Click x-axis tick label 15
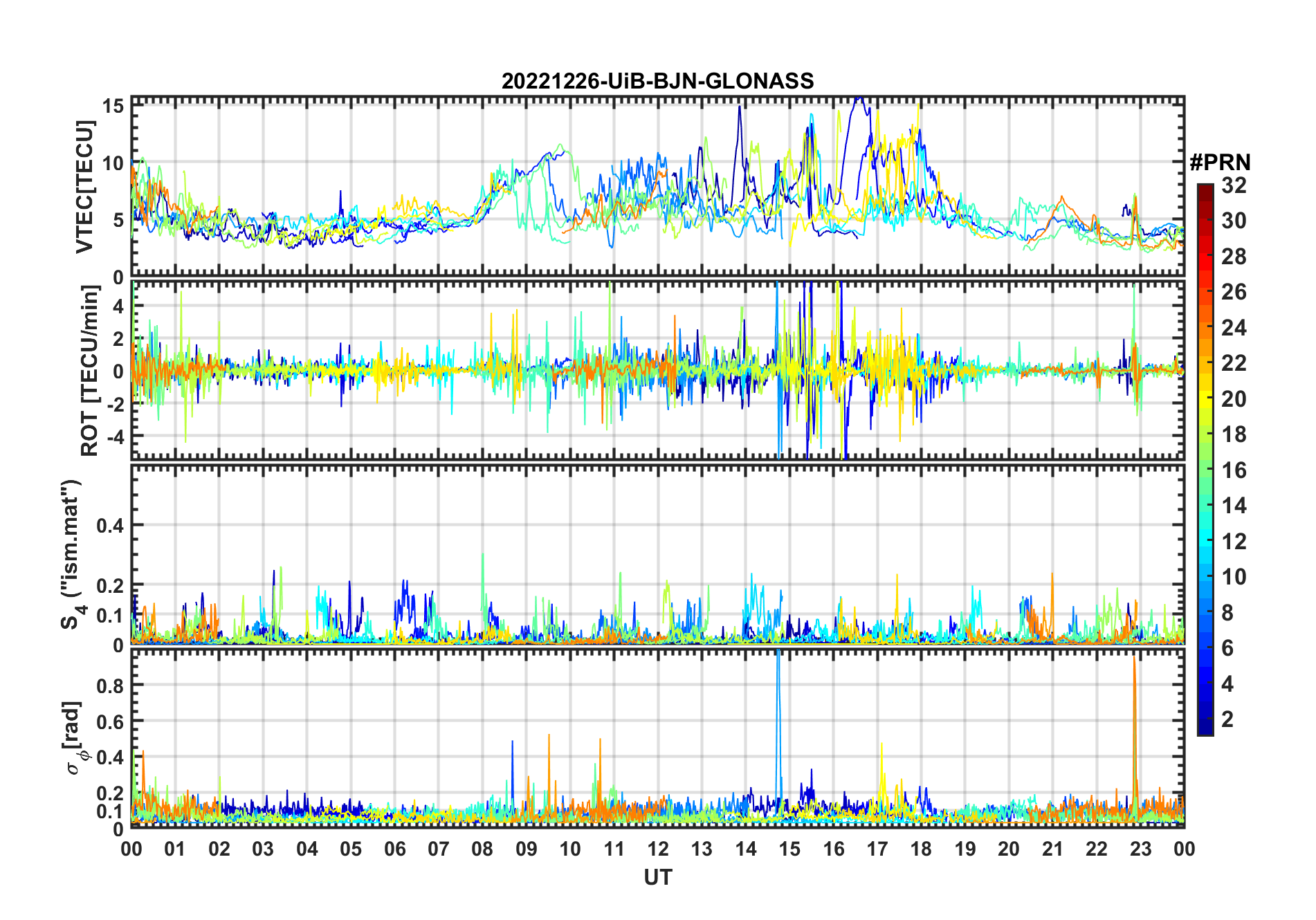 (789, 849)
